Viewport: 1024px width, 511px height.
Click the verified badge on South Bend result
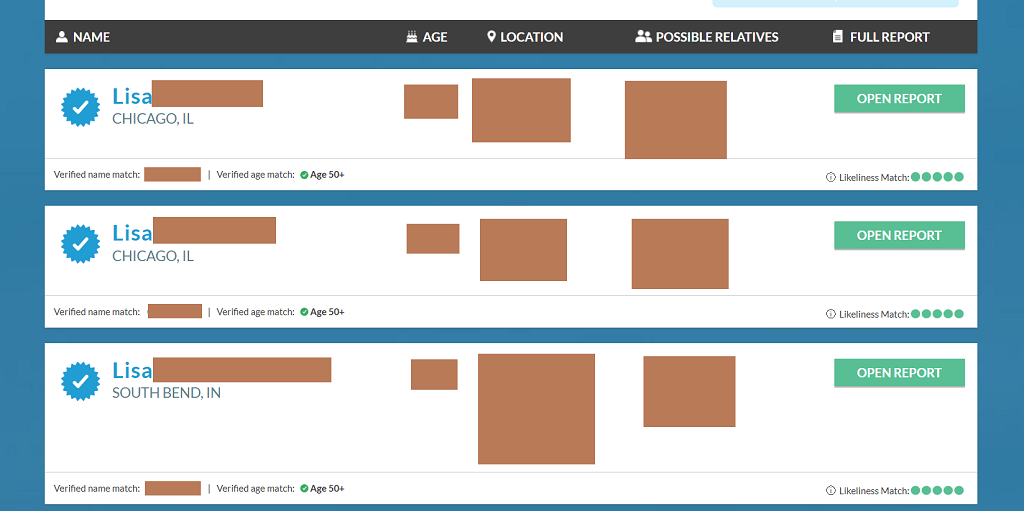81,381
